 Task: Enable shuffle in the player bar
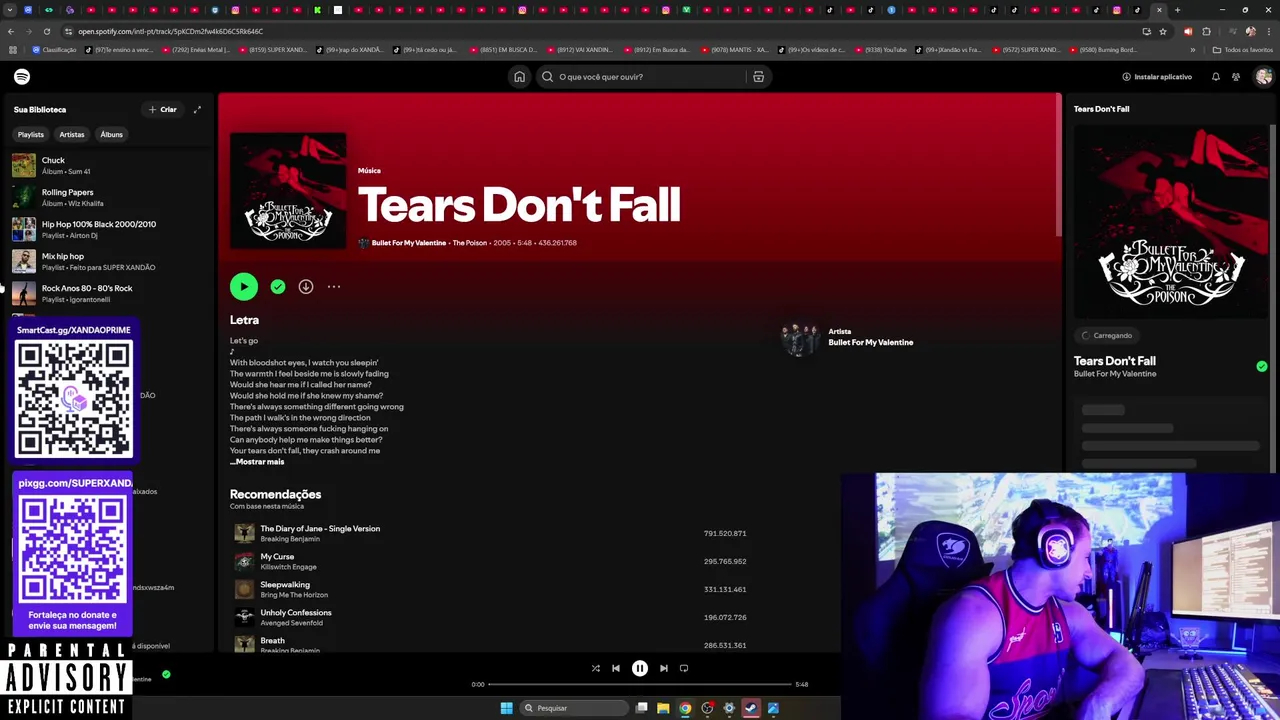tap(595, 668)
